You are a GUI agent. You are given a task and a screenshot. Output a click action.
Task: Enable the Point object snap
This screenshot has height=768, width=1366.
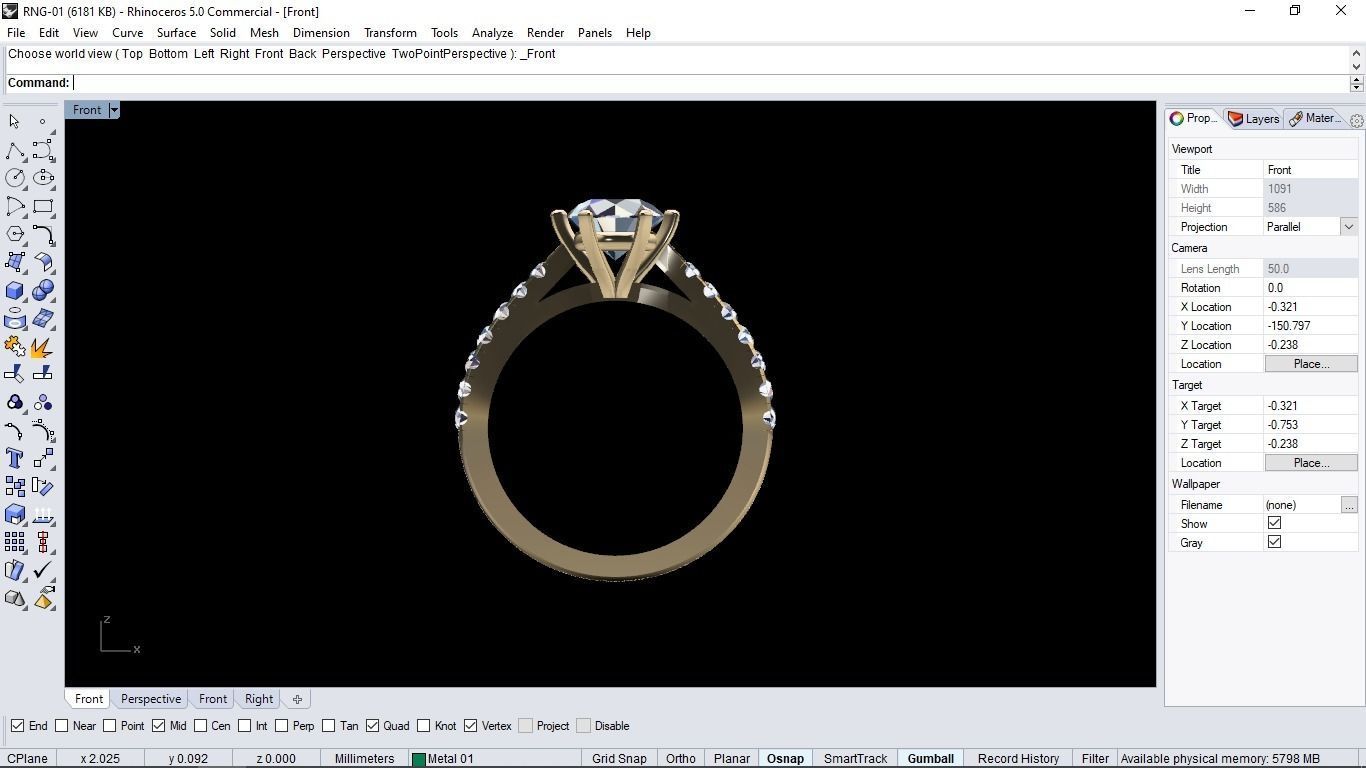[x=110, y=726]
